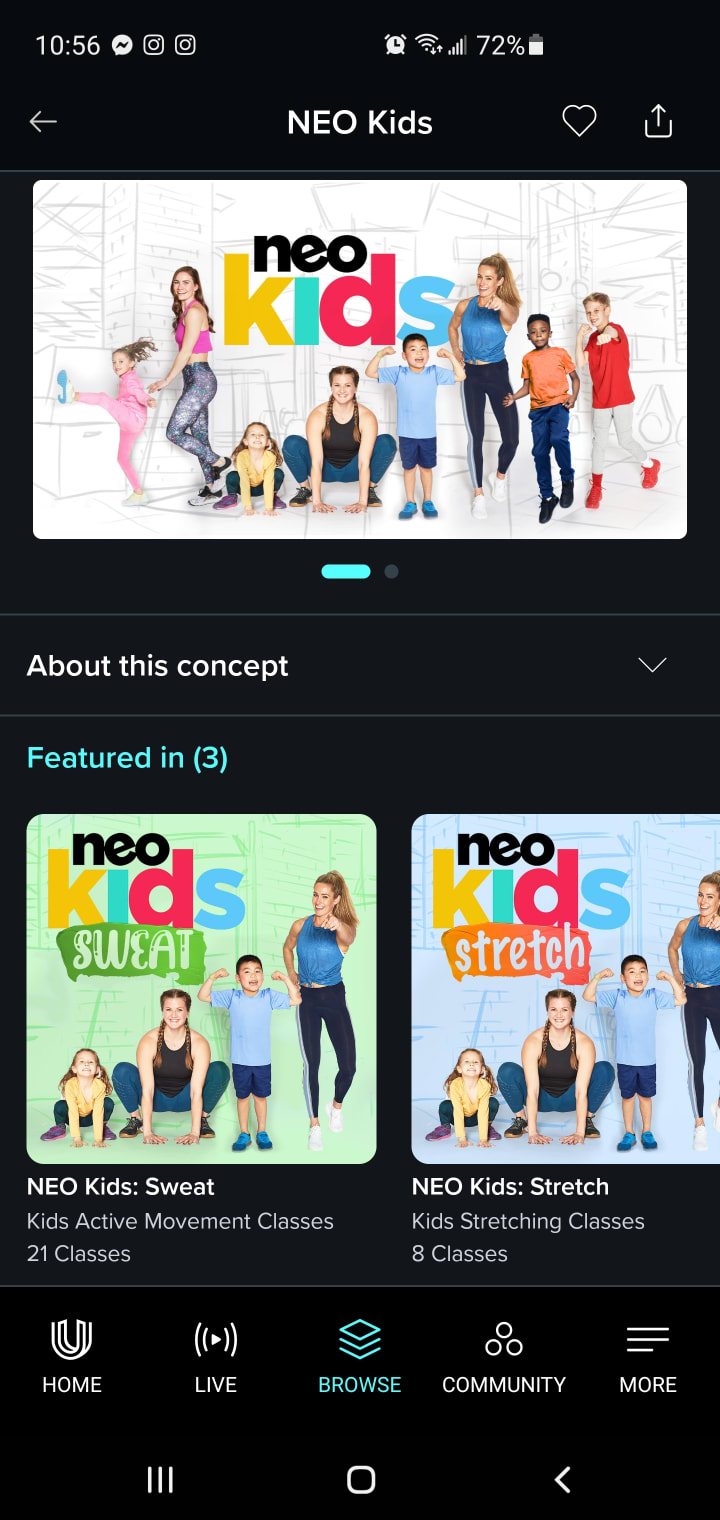Open the Community tab icon
Viewport: 720px width, 1520px height.
click(x=504, y=1339)
